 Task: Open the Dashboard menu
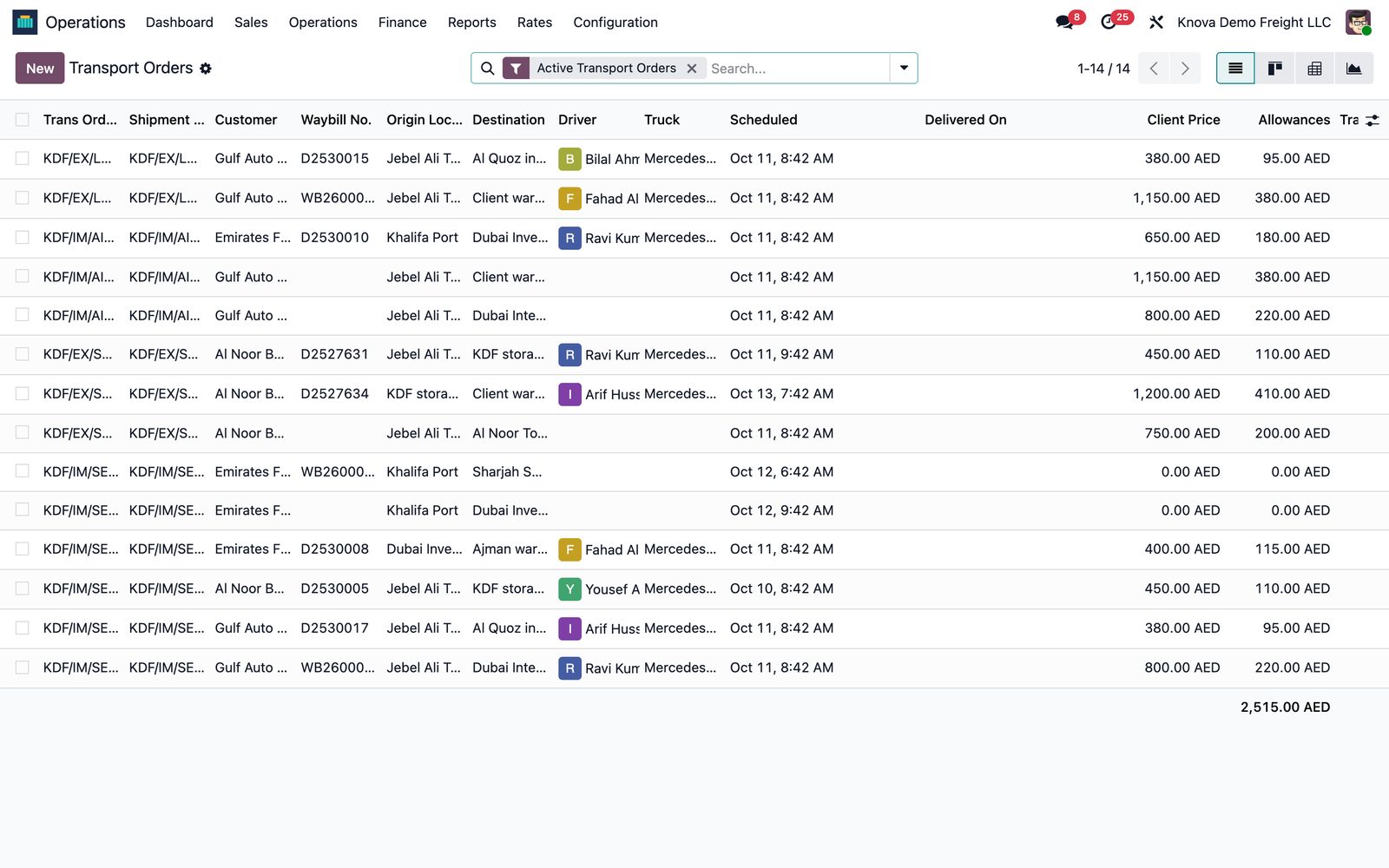pyautogui.click(x=179, y=23)
